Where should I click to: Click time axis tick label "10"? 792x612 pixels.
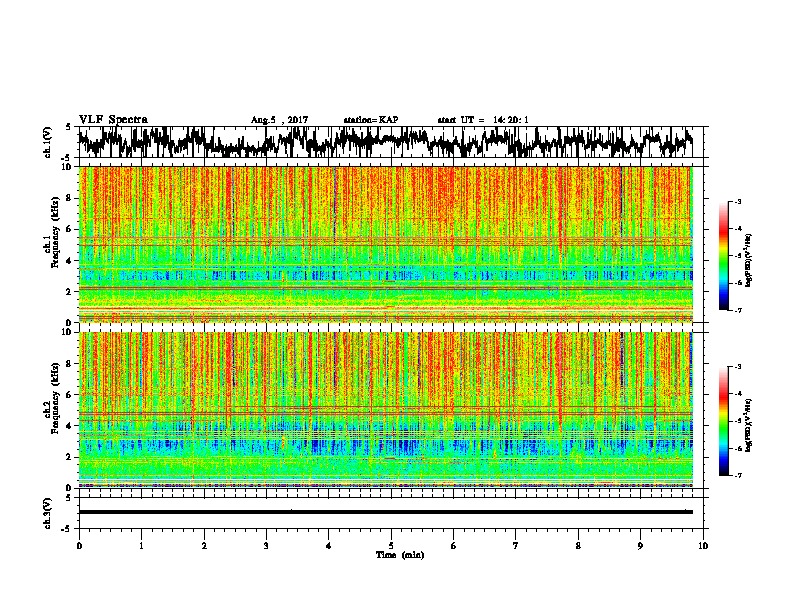pyautogui.click(x=703, y=546)
